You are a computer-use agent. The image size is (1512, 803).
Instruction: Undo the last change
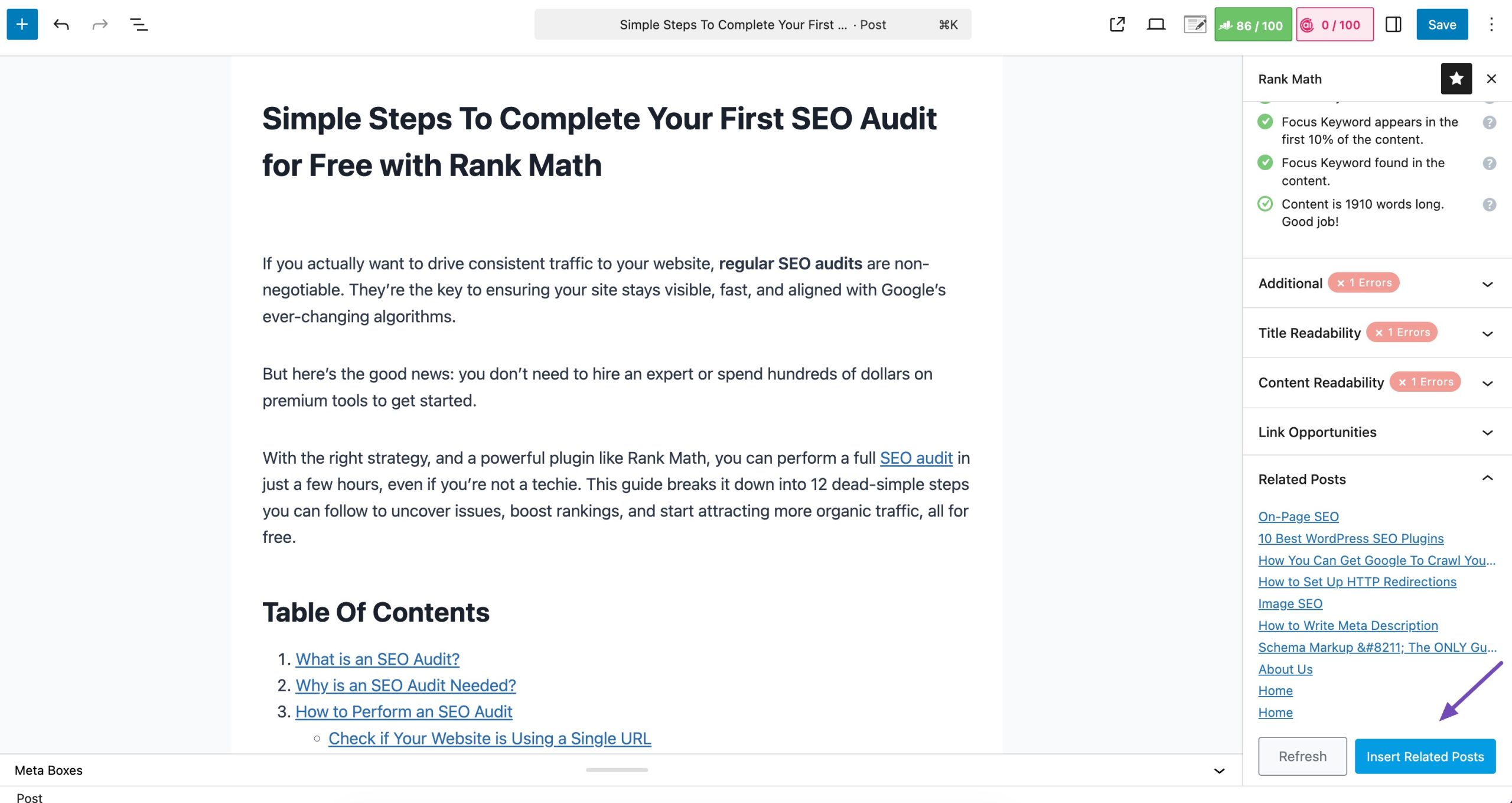click(61, 24)
